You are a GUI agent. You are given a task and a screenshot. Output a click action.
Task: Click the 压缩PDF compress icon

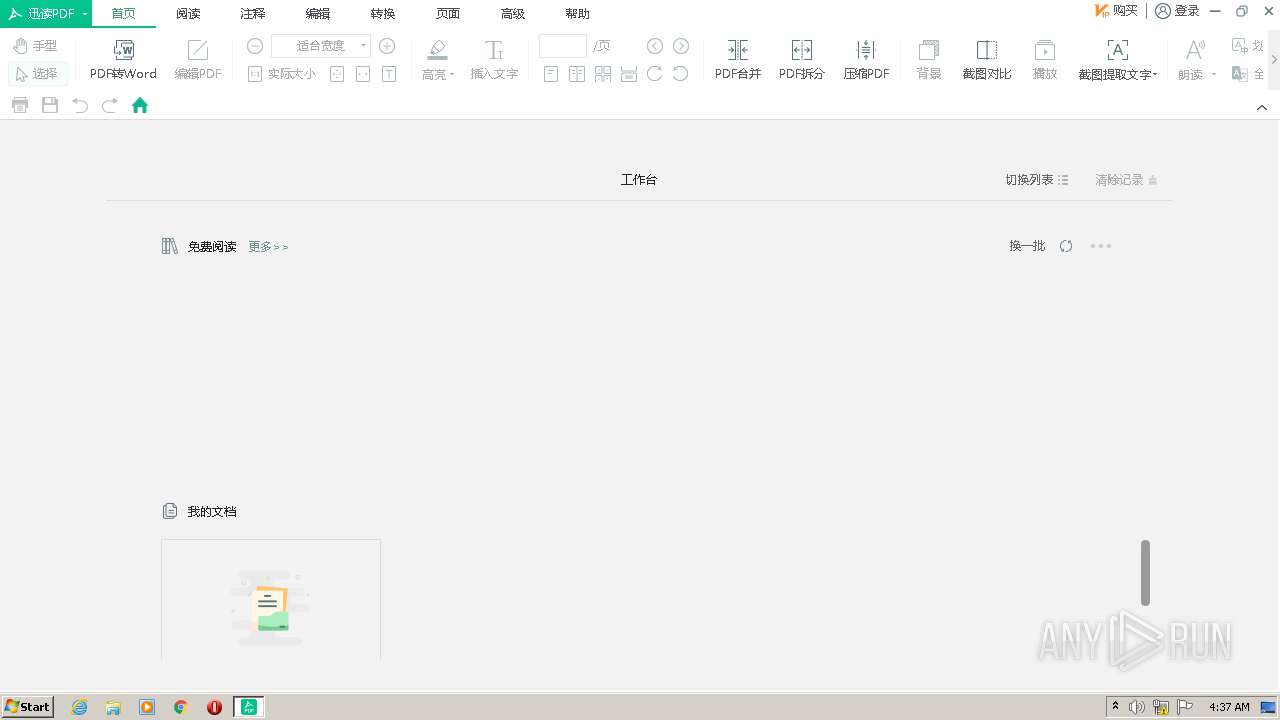pos(866,51)
